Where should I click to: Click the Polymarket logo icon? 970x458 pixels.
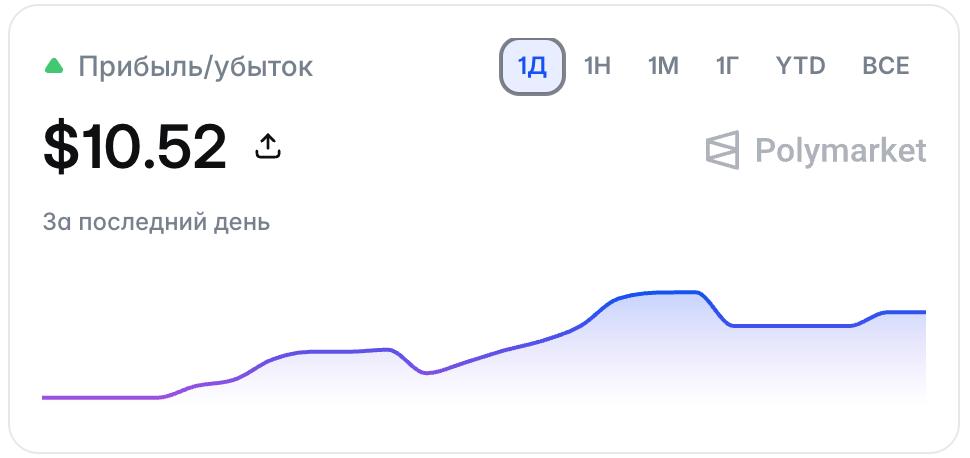[723, 150]
